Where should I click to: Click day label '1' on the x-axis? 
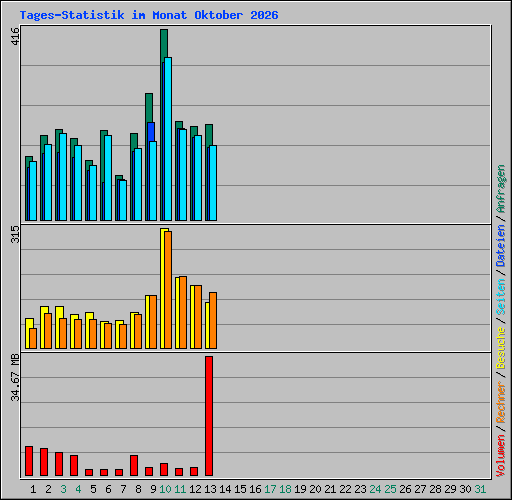click(33, 489)
